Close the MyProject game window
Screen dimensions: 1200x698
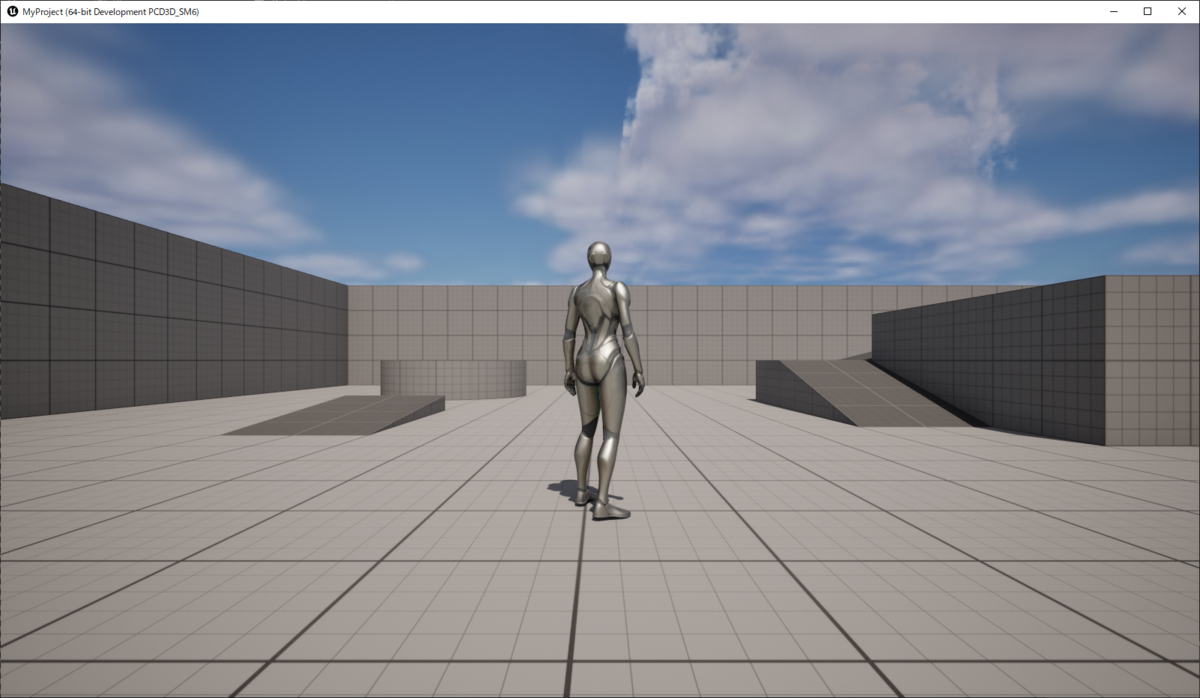(1181, 11)
